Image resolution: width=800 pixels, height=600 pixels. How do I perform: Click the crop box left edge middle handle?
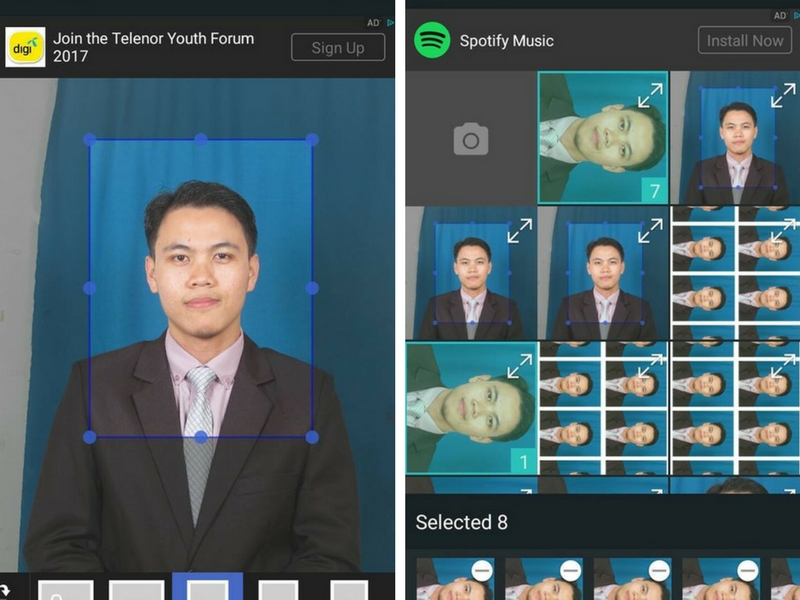(x=89, y=288)
